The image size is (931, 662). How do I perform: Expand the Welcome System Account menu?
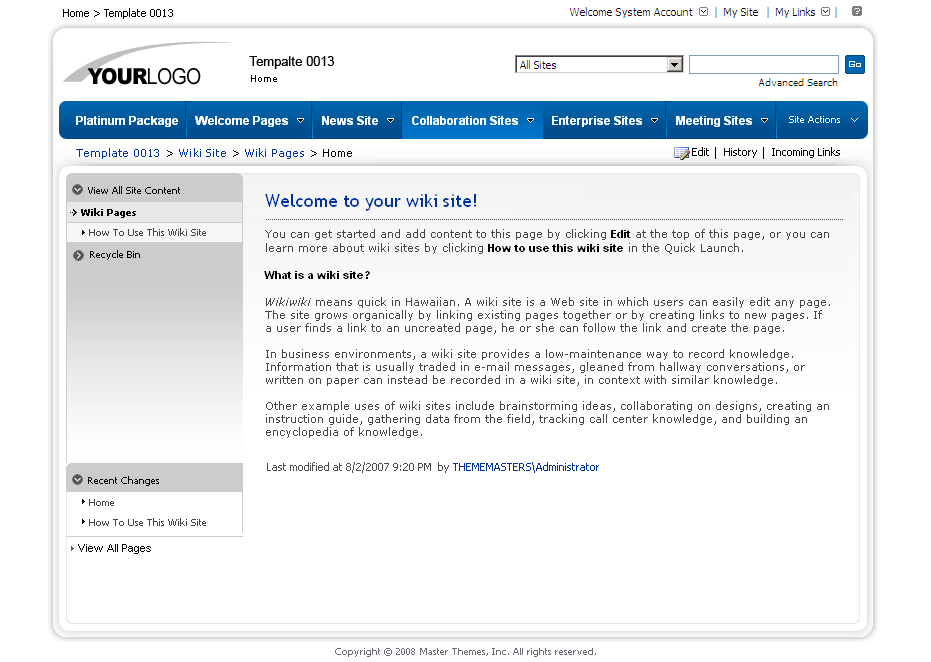click(703, 12)
